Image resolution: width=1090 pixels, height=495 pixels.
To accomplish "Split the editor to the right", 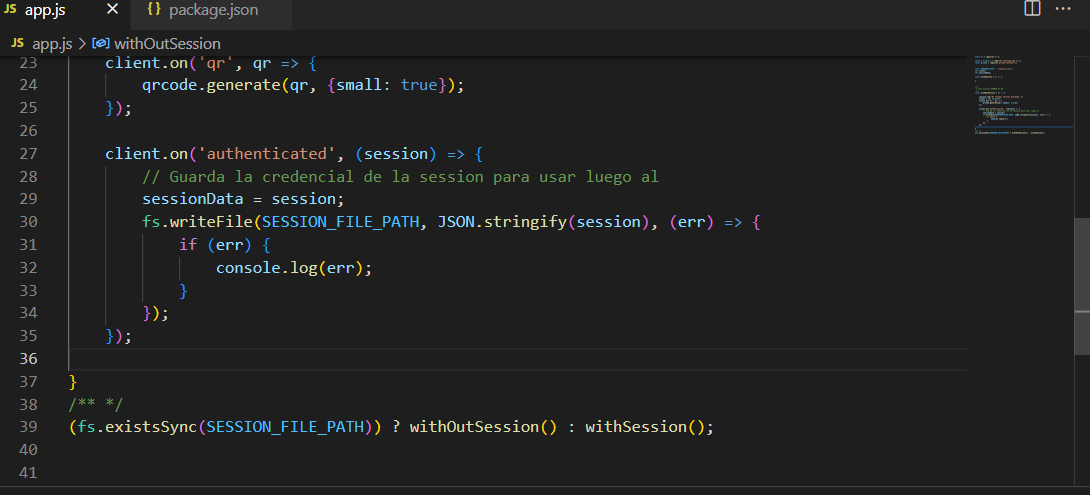I will pos(1032,8).
